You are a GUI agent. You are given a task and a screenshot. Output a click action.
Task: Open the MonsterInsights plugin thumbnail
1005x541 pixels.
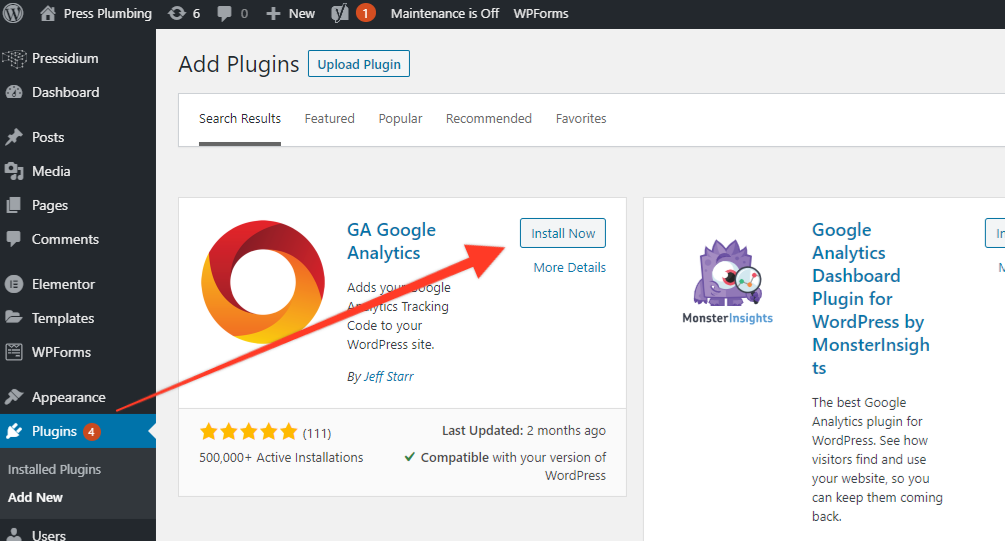click(727, 282)
